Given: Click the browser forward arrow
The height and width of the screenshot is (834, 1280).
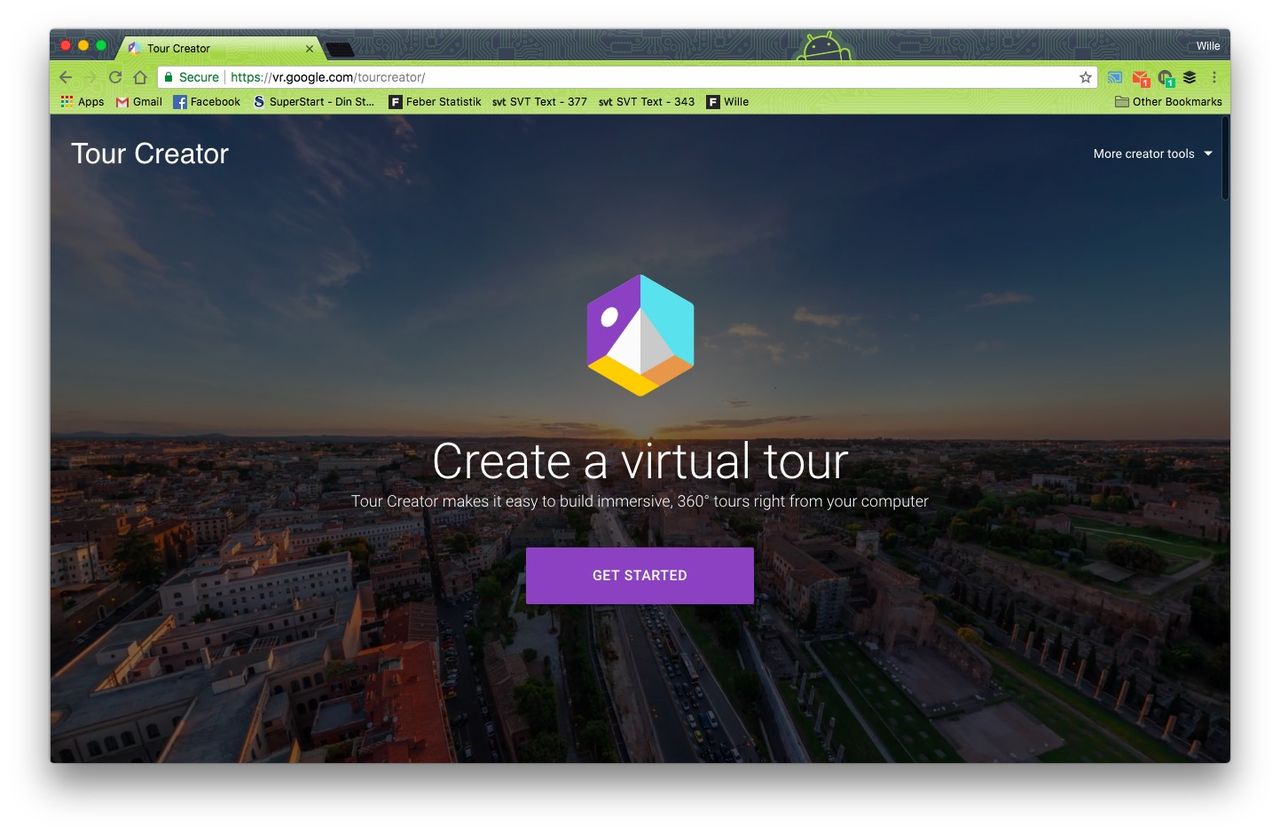Looking at the screenshot, I should click(90, 77).
